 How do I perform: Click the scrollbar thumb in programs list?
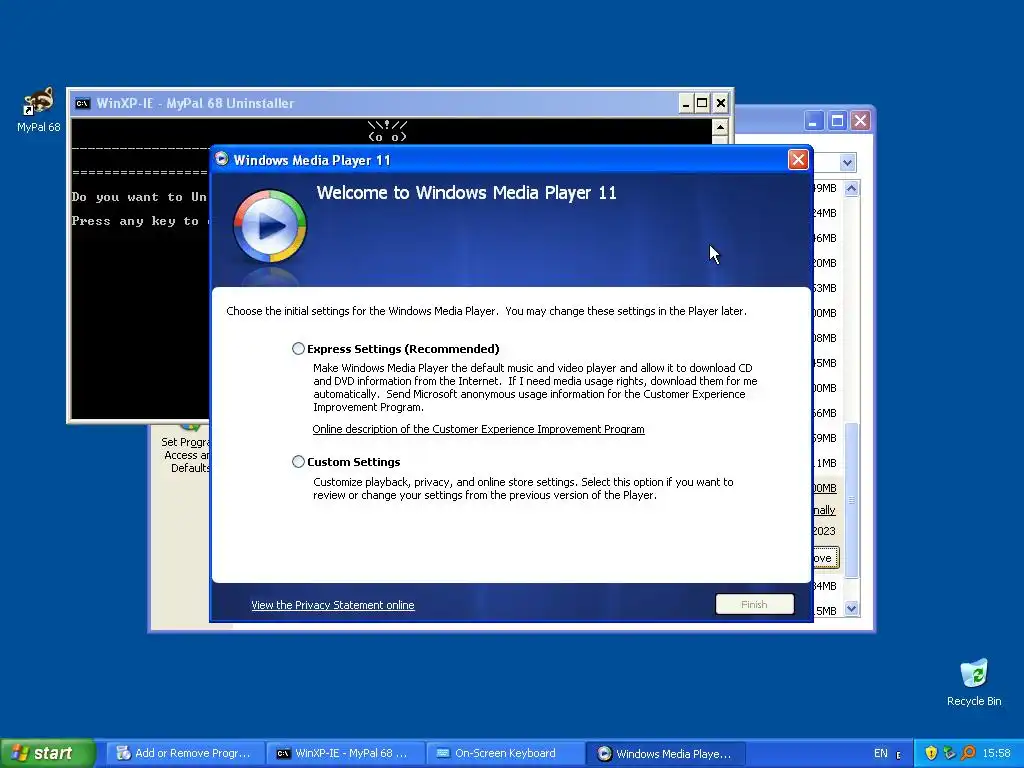(x=851, y=500)
